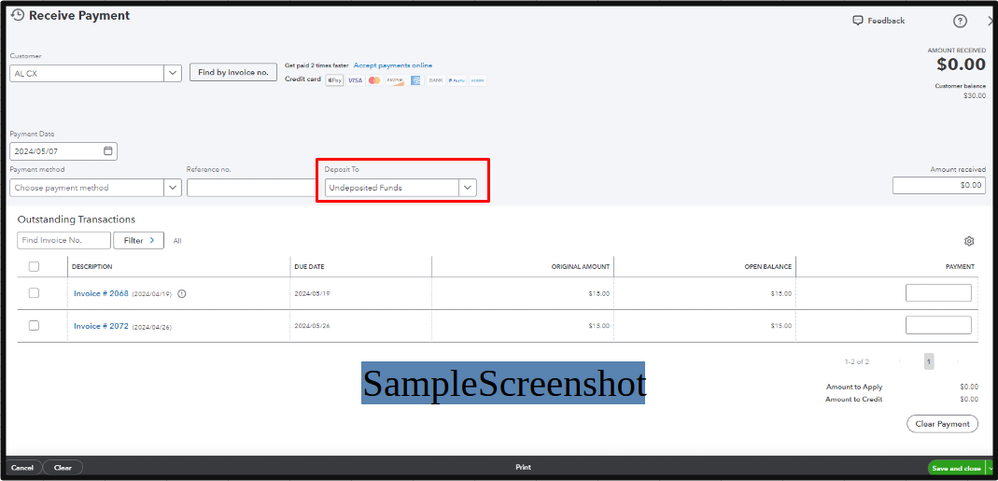Select page 1 in pagination
Viewport: 998px width, 481px height.
click(x=929, y=362)
